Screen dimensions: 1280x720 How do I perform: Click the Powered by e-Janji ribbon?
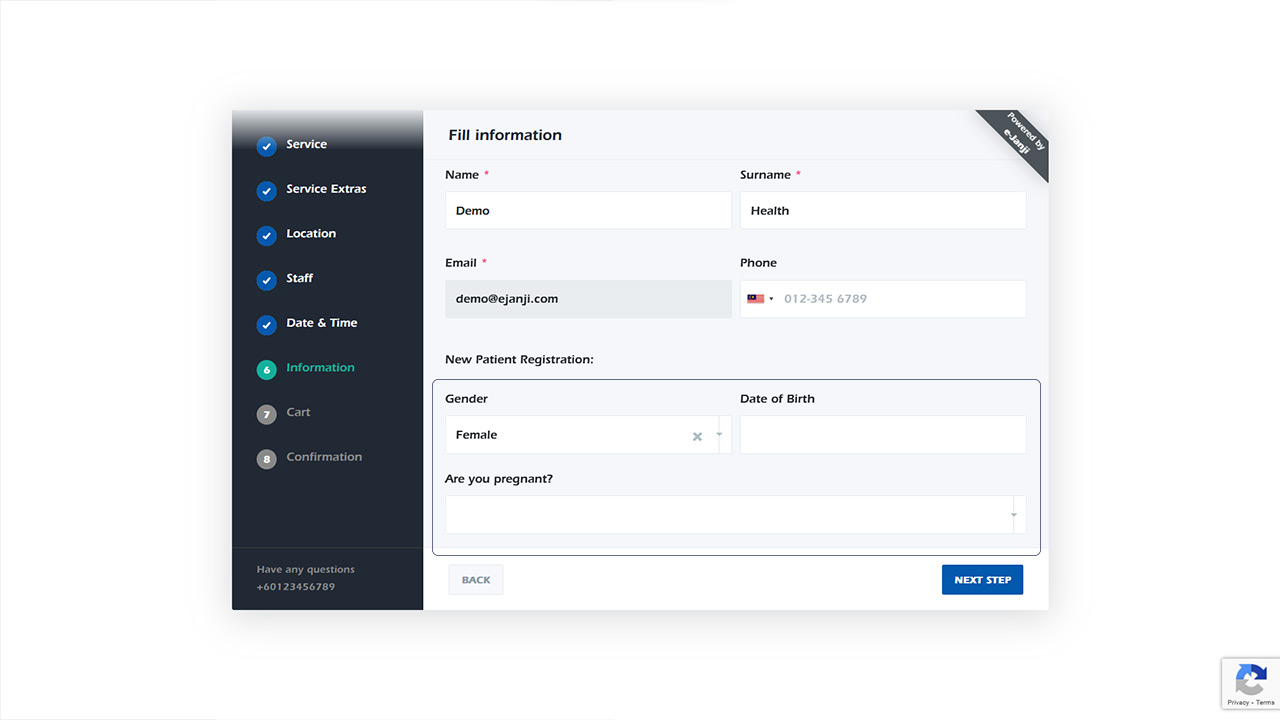pos(1021,139)
